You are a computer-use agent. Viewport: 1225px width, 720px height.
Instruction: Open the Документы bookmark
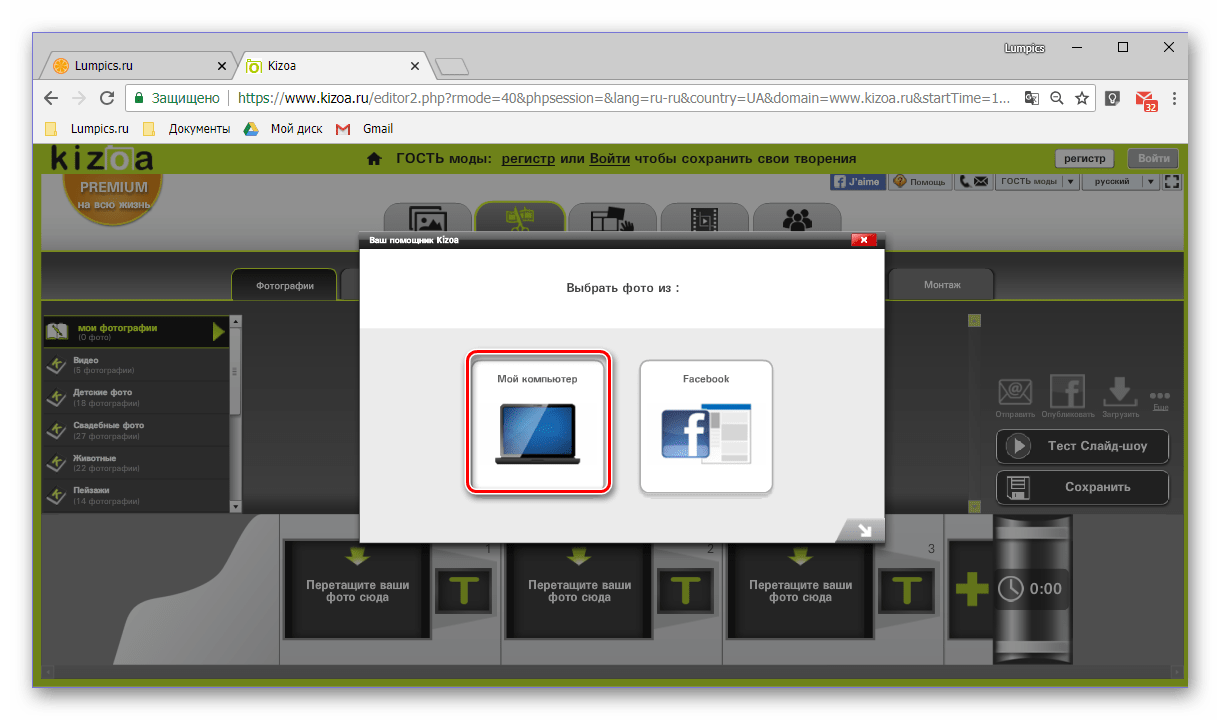tap(187, 128)
